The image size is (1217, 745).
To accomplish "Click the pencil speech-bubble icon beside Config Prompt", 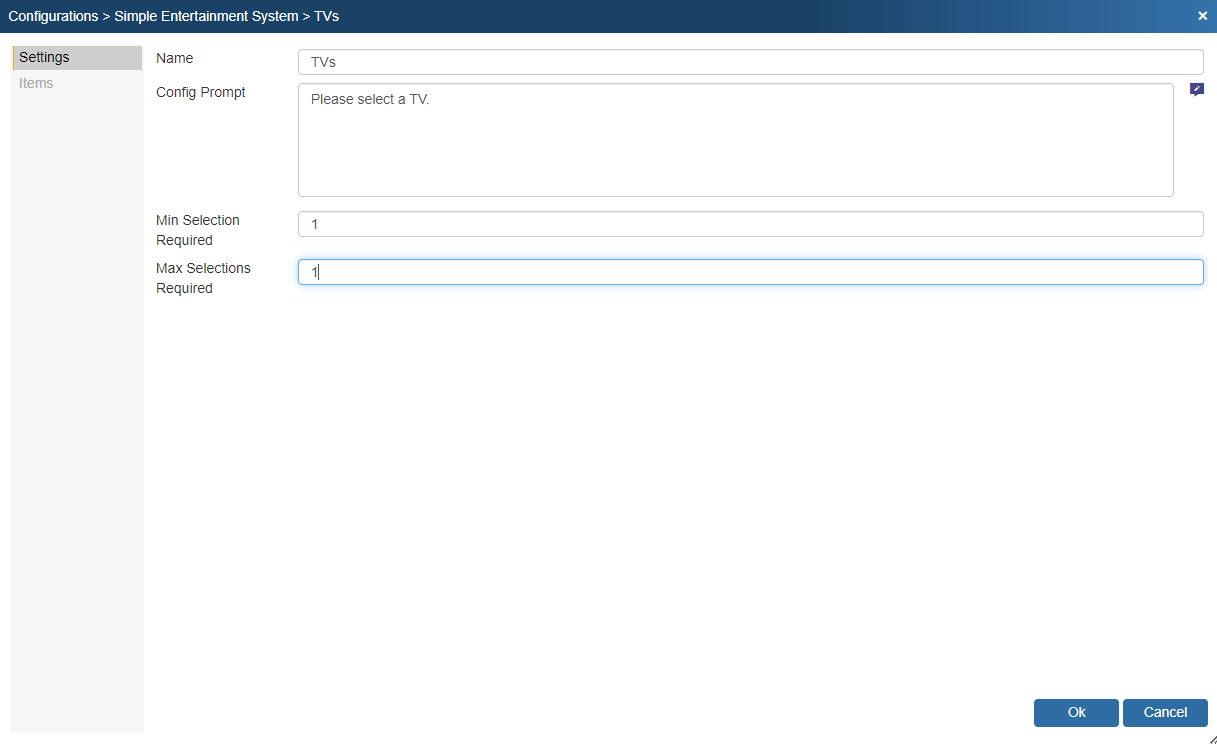I will [1196, 90].
